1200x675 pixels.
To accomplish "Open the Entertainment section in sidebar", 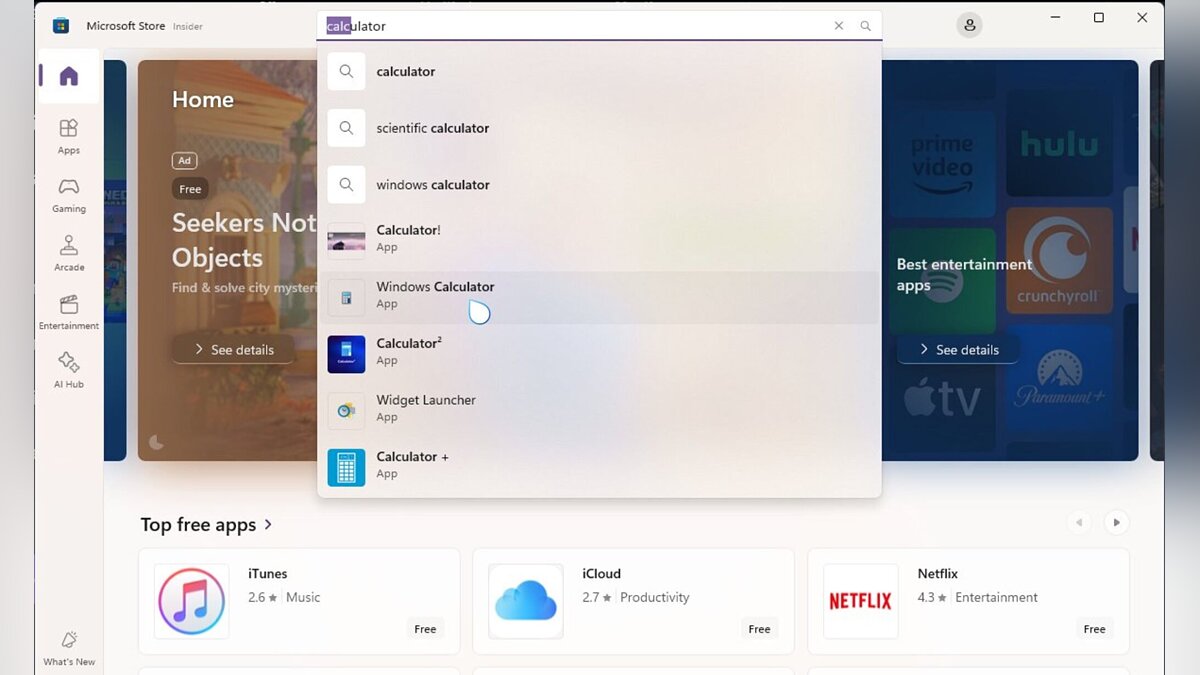I will pos(68,312).
